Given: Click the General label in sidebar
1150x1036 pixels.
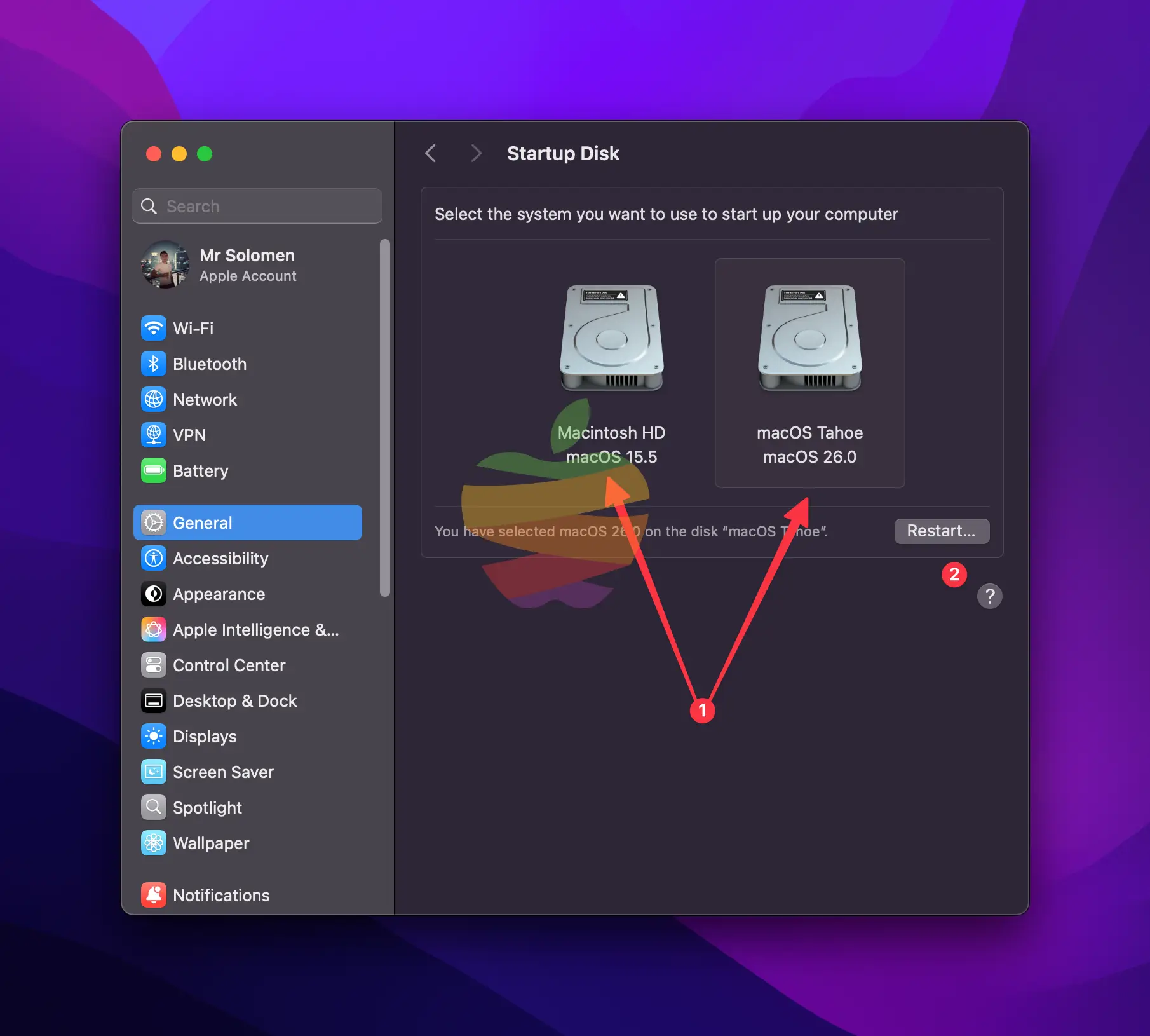Looking at the screenshot, I should pyautogui.click(x=202, y=523).
